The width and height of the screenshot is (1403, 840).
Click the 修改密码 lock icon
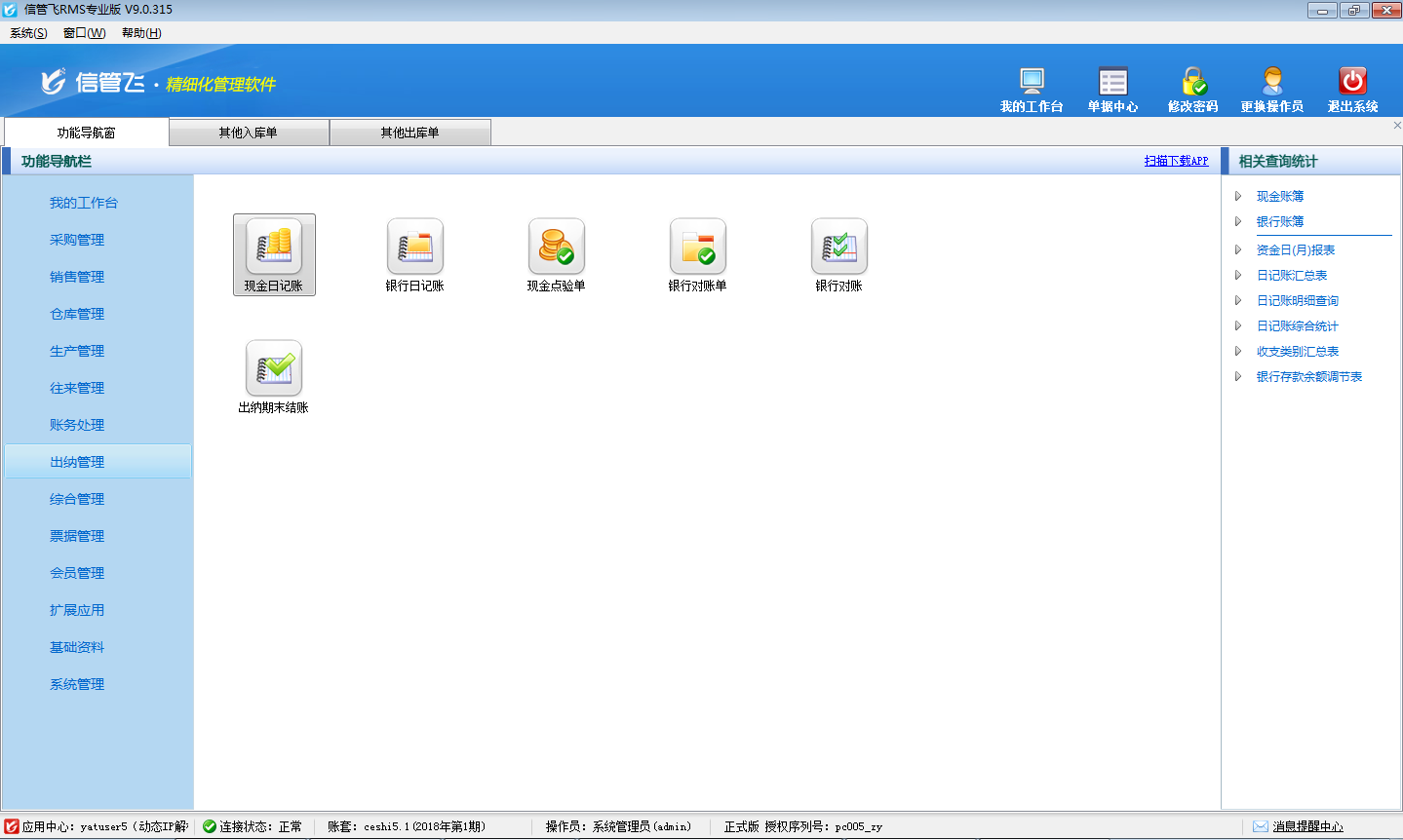(x=1193, y=81)
